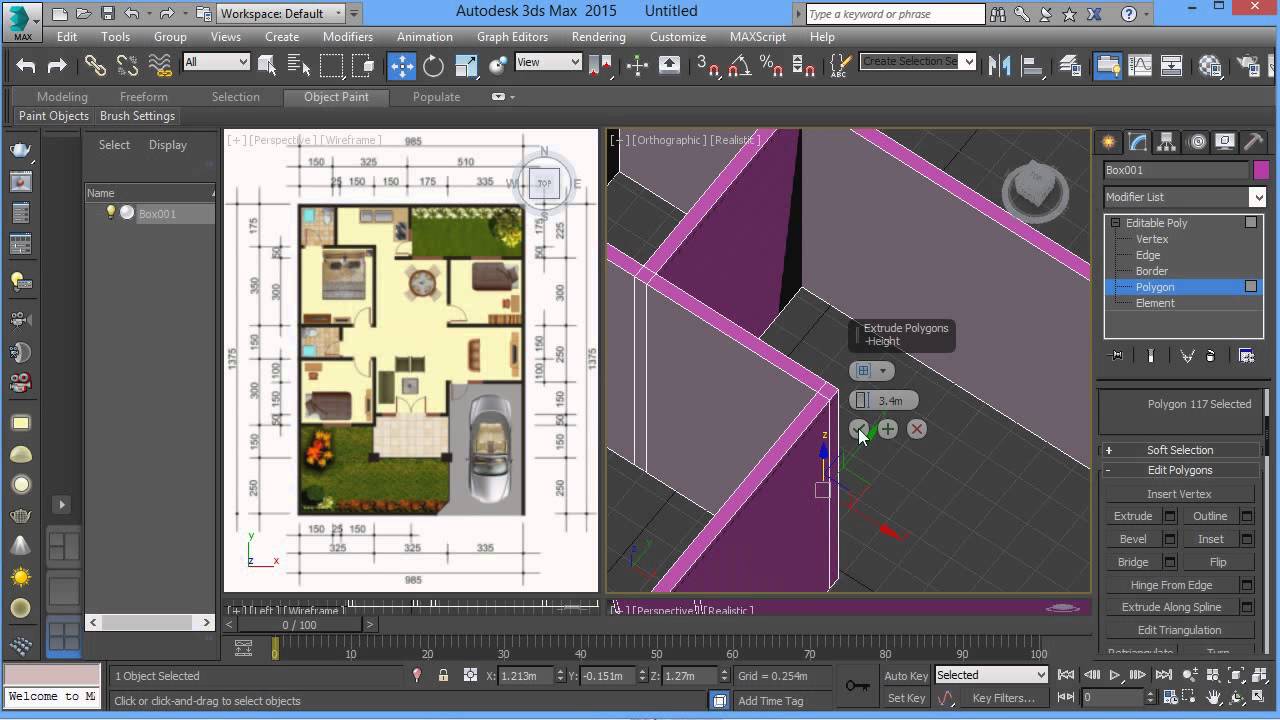This screenshot has height=720, width=1280.
Task: Open the 3ds Max application button
Action: [21, 21]
